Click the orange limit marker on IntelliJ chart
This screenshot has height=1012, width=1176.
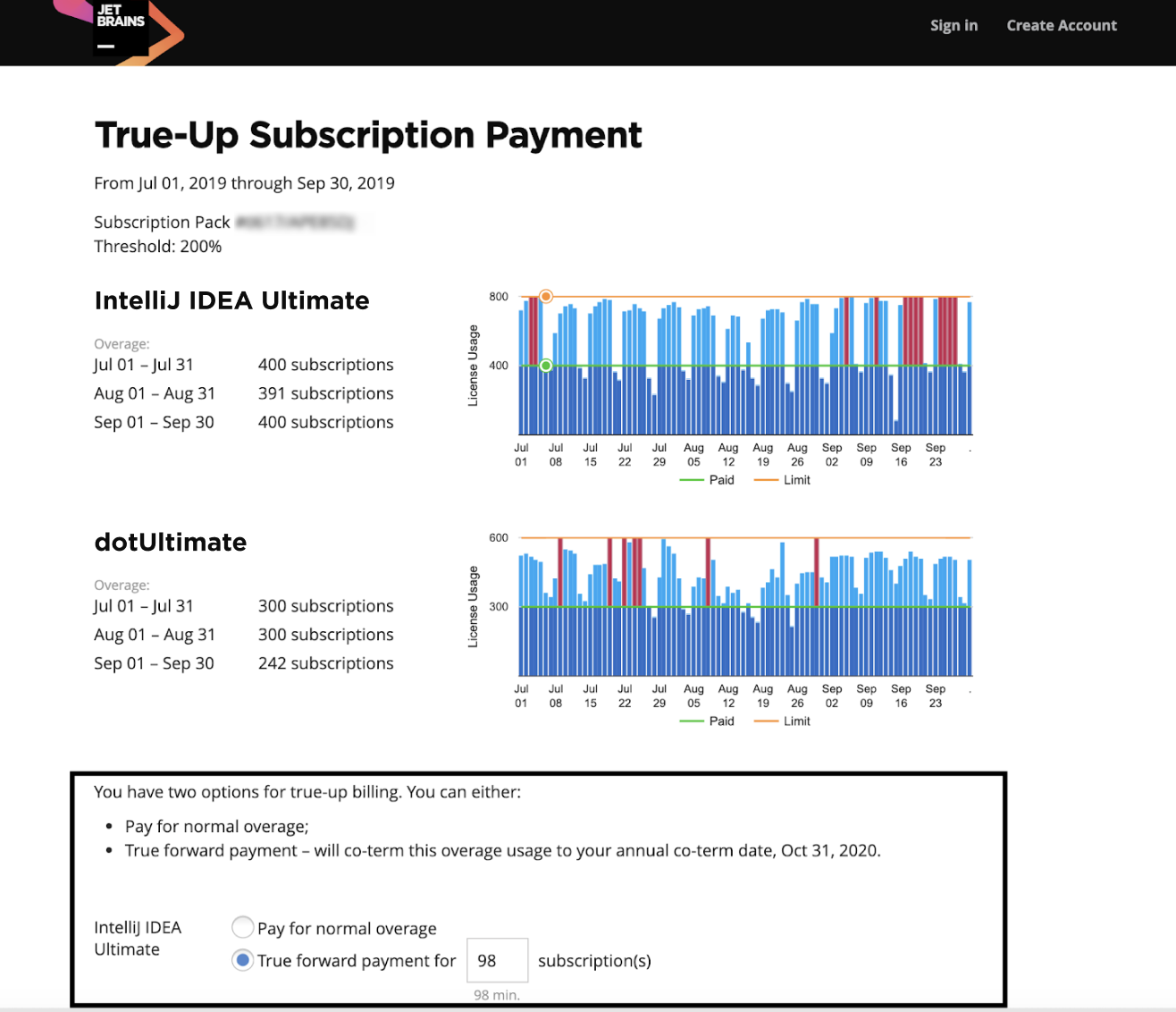546,296
